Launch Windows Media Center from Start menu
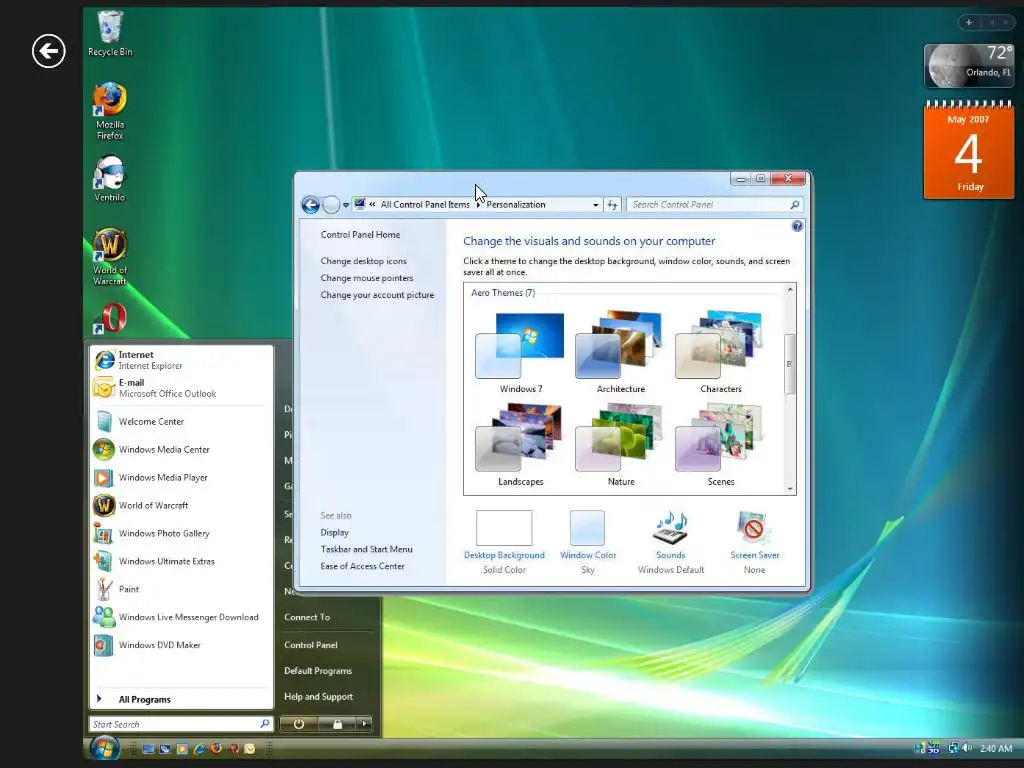This screenshot has width=1024, height=768. tap(182, 450)
